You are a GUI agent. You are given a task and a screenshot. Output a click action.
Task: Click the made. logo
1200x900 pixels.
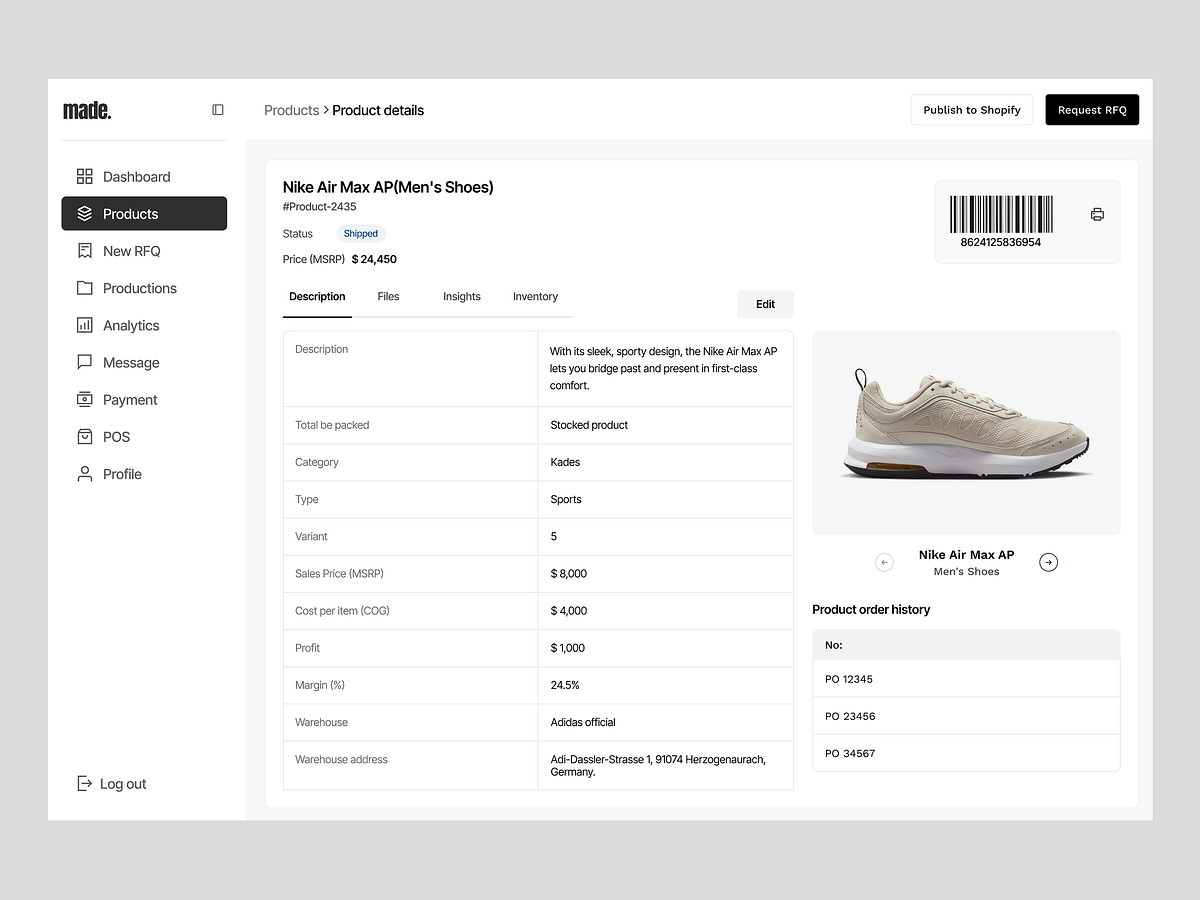(87, 110)
